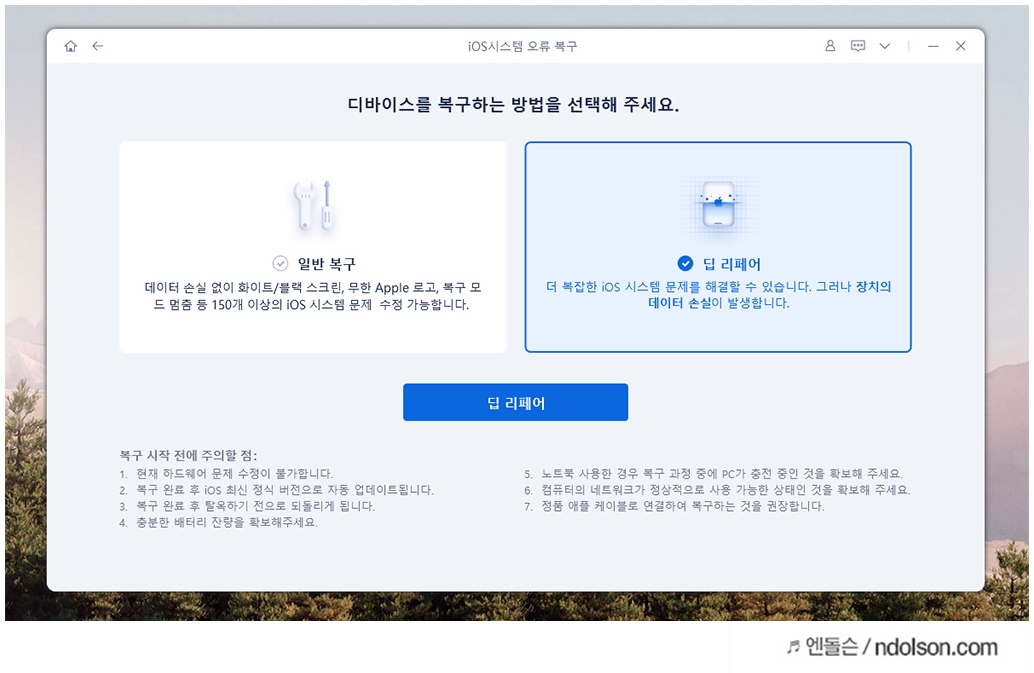Open the user account icon
The height and width of the screenshot is (673, 1034).
[830, 45]
